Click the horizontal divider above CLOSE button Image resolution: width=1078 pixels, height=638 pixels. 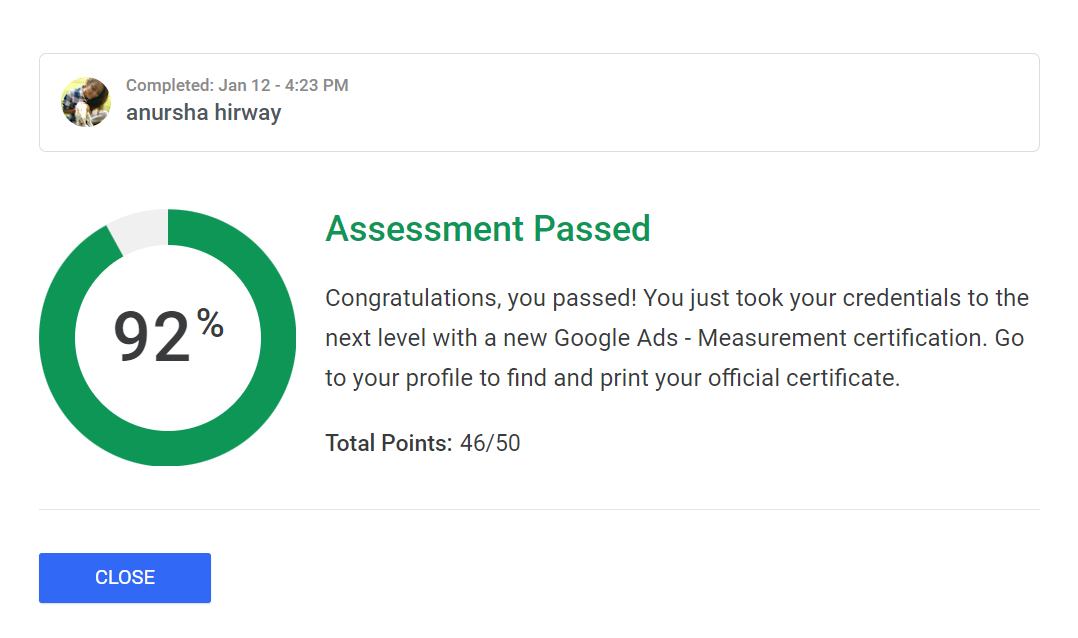tap(539, 509)
